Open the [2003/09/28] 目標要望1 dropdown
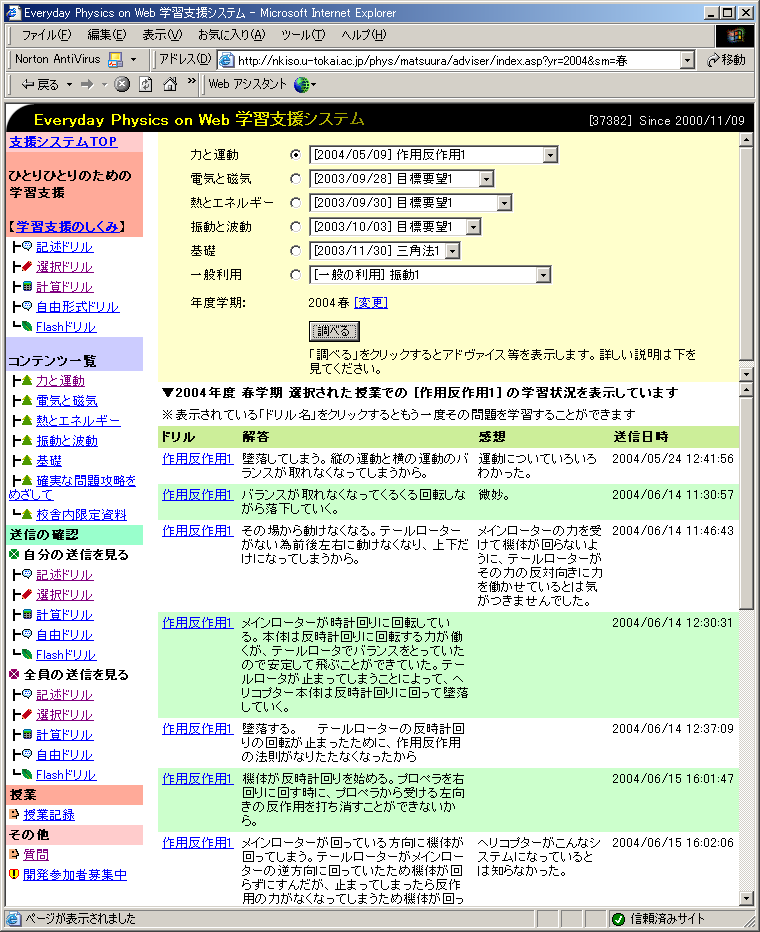 [402, 179]
